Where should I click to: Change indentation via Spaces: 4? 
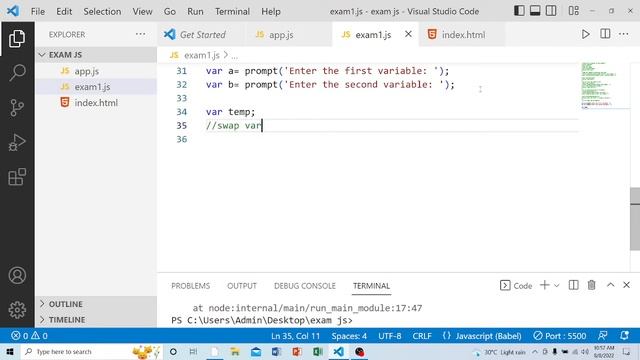pyautogui.click(x=349, y=336)
